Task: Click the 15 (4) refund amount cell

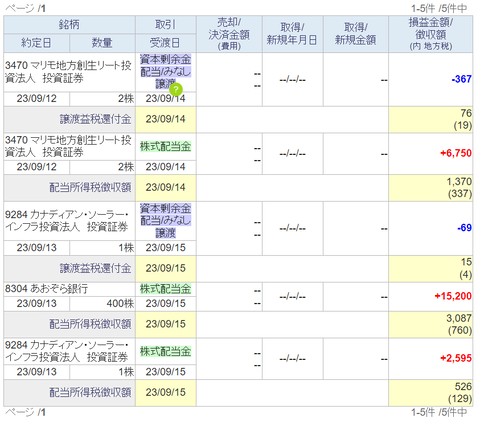Action: point(431,268)
